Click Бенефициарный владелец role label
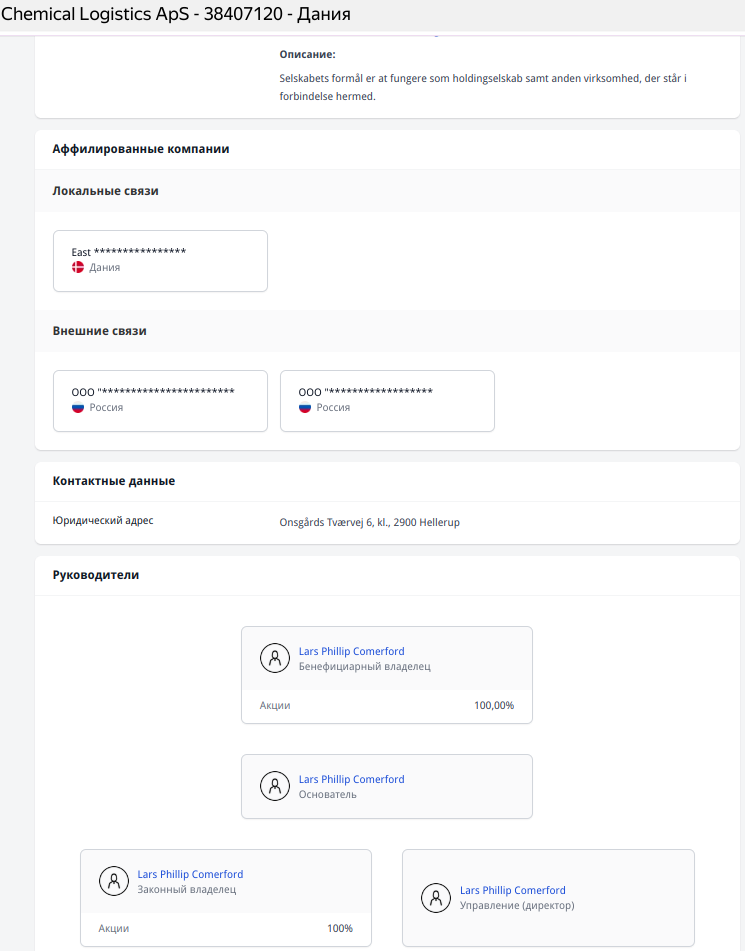This screenshot has width=745, height=951. click(x=365, y=666)
